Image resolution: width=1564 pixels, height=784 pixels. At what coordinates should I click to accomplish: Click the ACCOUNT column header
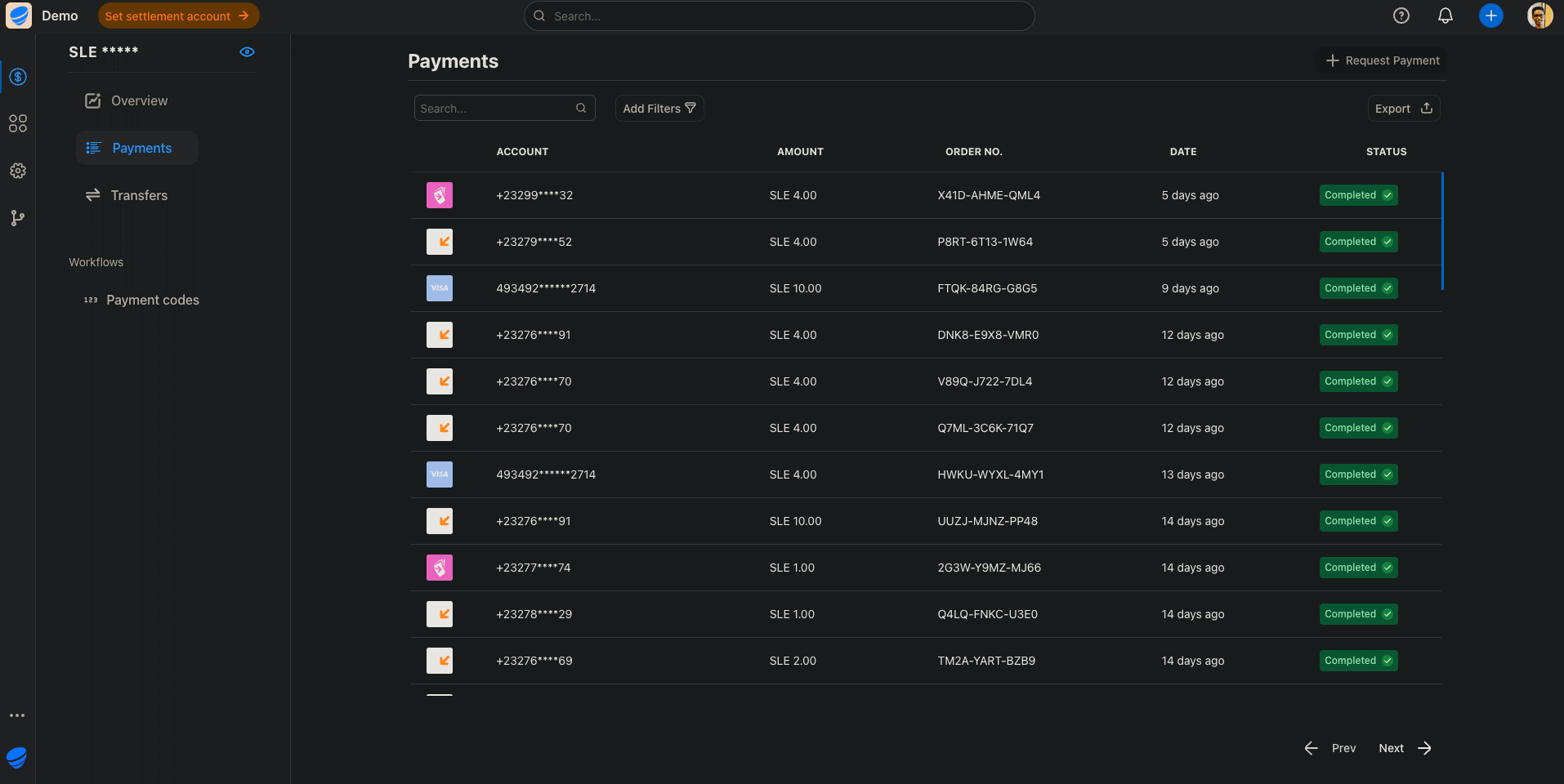(522, 152)
